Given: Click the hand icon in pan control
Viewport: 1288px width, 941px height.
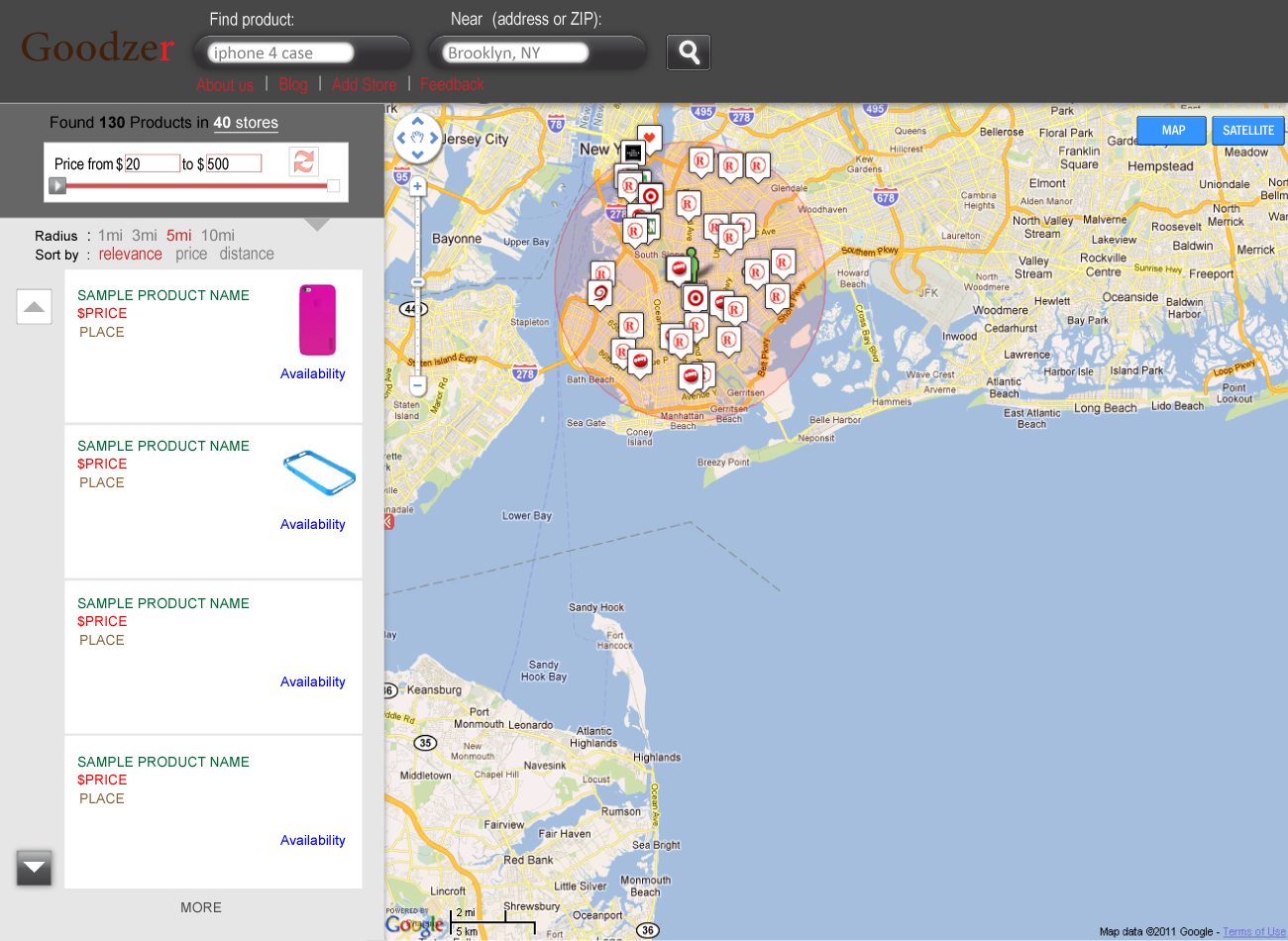Looking at the screenshot, I should pyautogui.click(x=417, y=139).
